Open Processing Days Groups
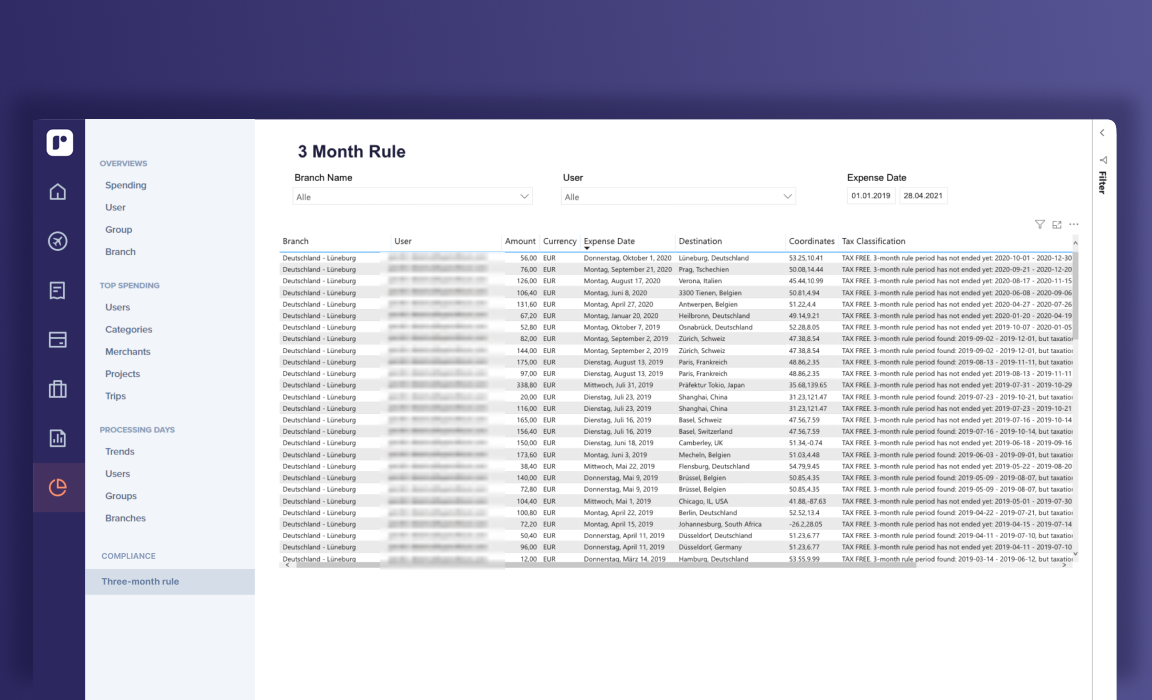1152x700 pixels. [x=120, y=495]
